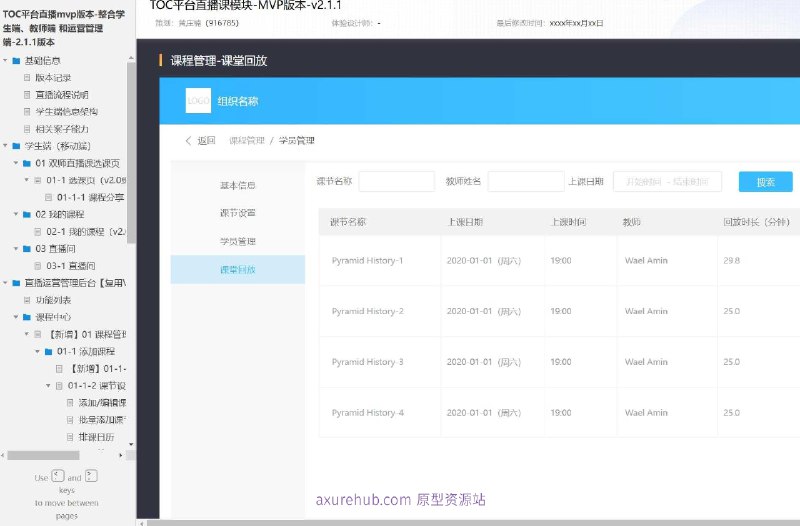Click the 03 直播间 folder icon
Screen dimensions: 800x526
coord(27,248)
